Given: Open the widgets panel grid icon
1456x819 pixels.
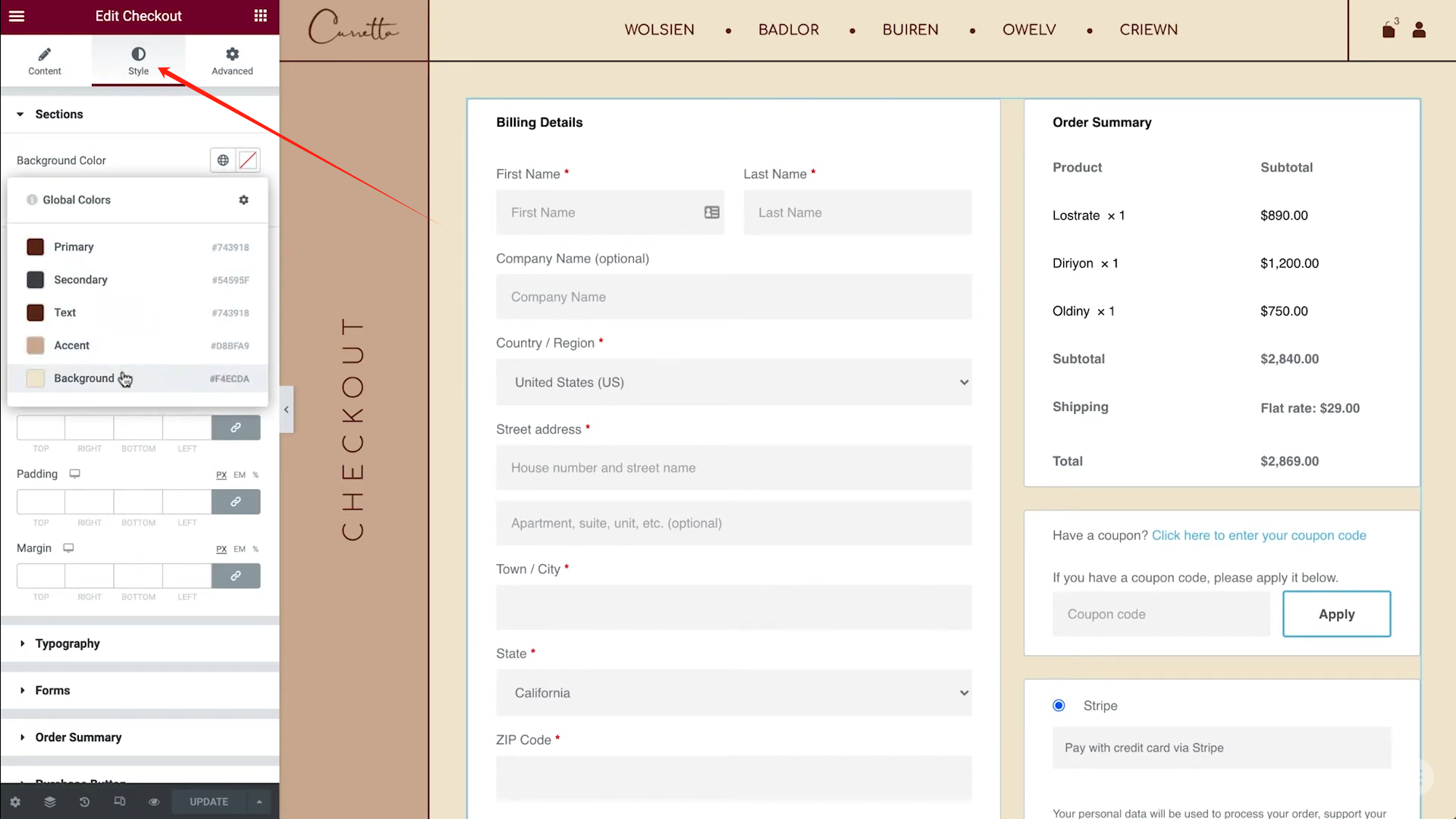Looking at the screenshot, I should point(260,15).
